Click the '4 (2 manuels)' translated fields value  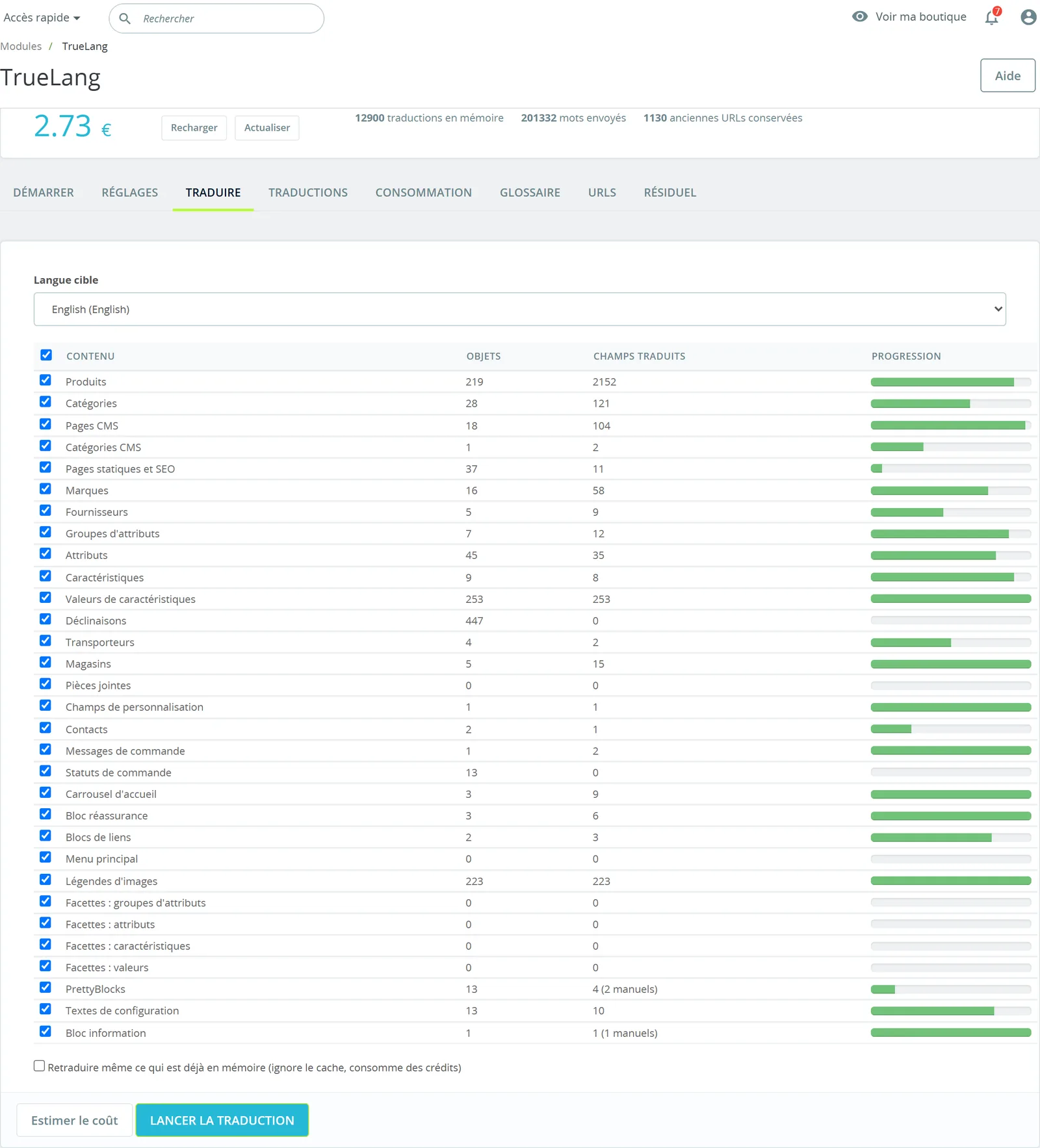(625, 989)
